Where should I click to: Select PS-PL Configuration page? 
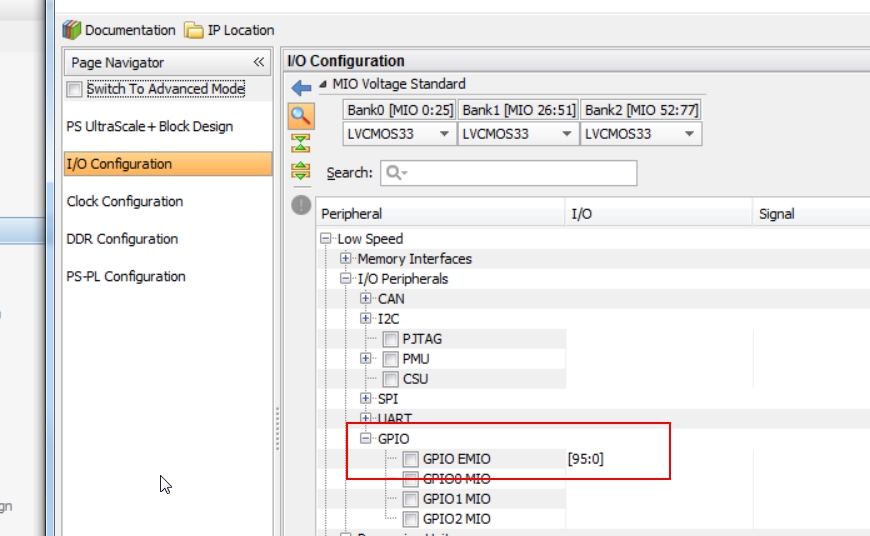tap(126, 276)
